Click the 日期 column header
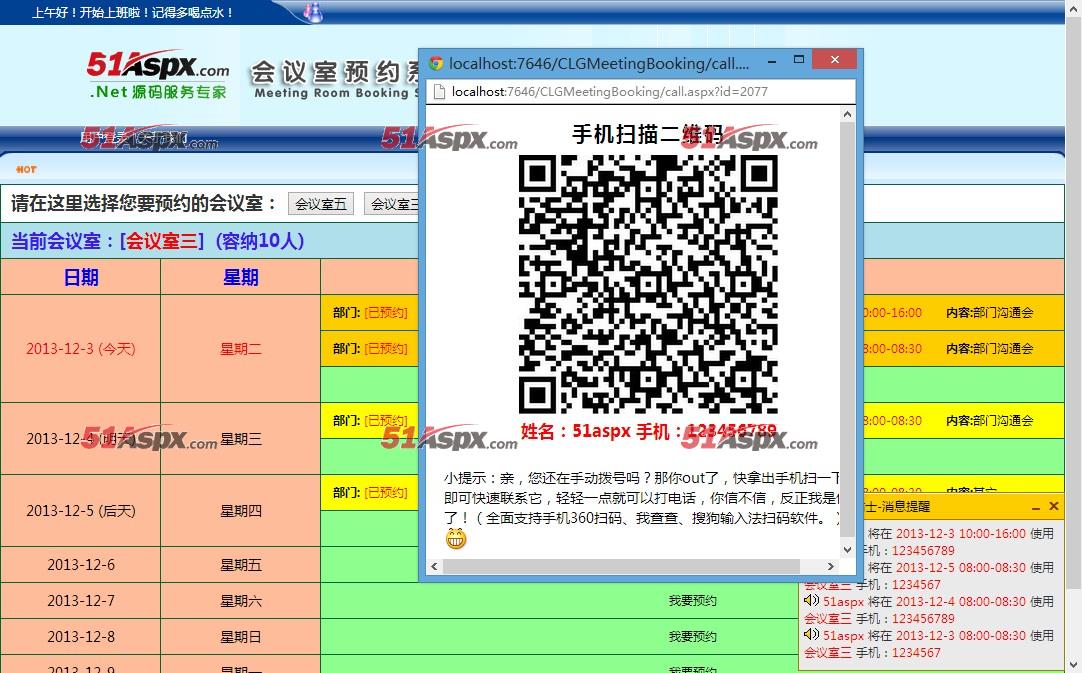 coord(81,277)
